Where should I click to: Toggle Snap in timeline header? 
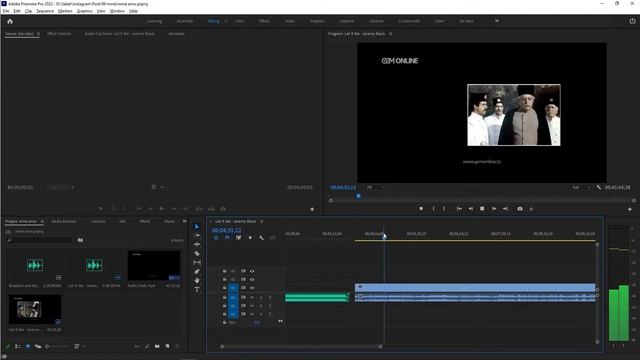(x=227, y=238)
